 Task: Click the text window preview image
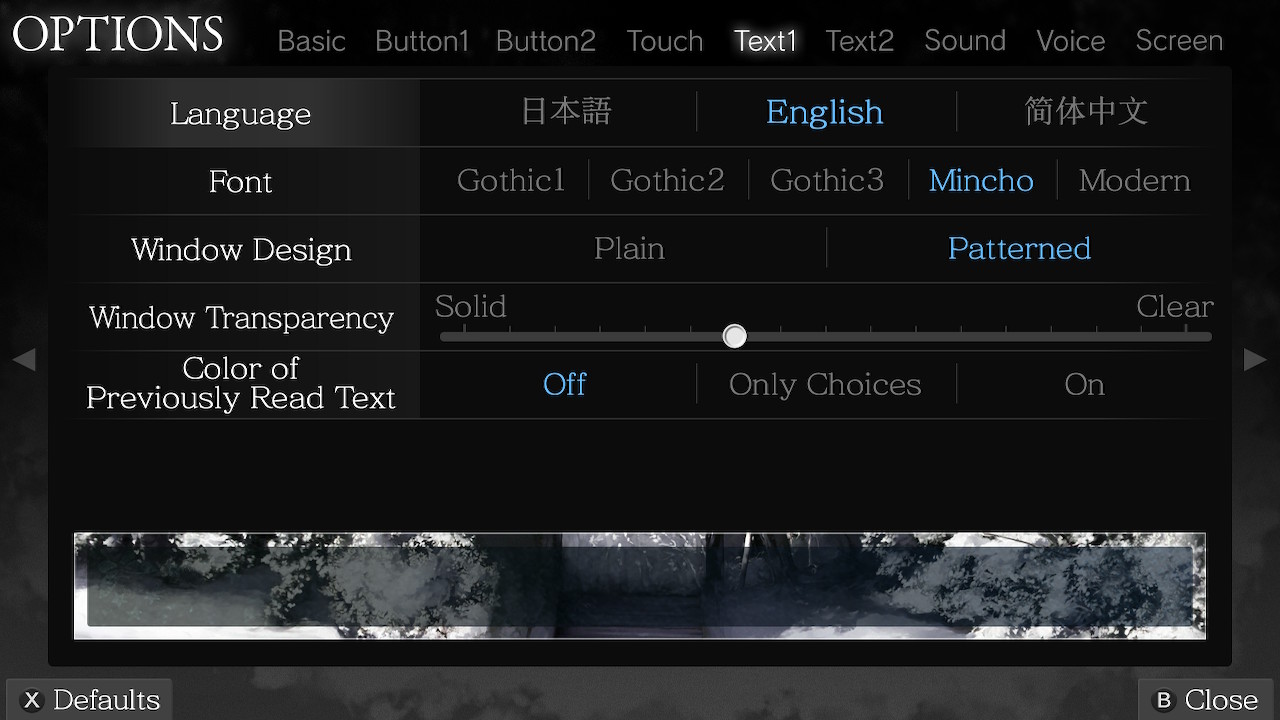coord(640,586)
